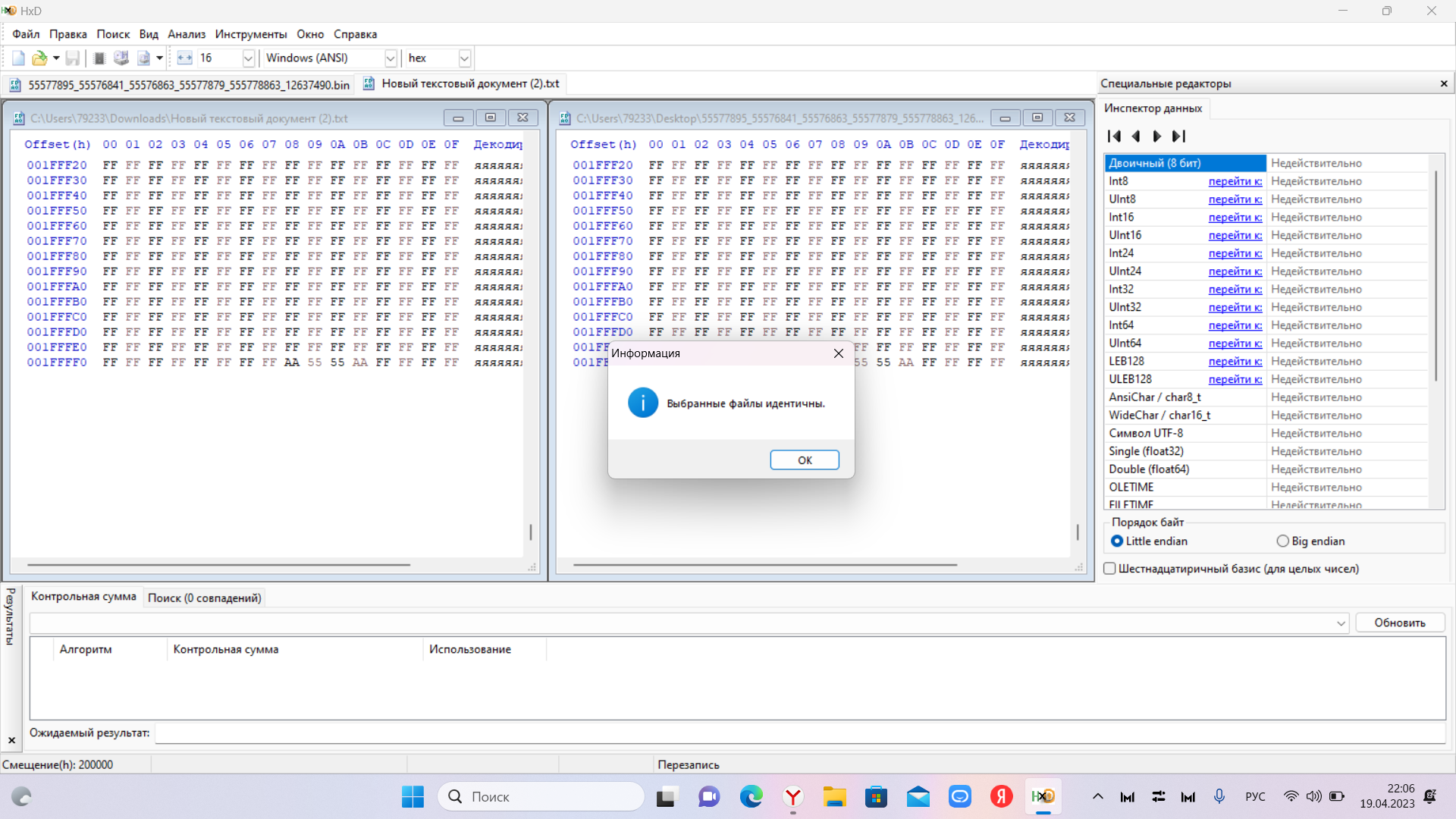Expand the Windows (ANSI) encoding dropdown
Screen dimensions: 1456x819
pyautogui.click(x=391, y=58)
